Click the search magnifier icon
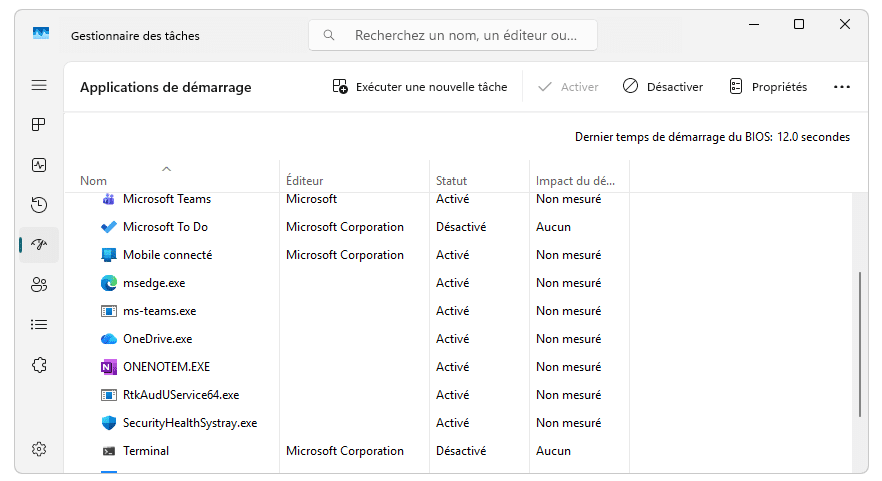This screenshot has height=481, width=882. tap(329, 35)
